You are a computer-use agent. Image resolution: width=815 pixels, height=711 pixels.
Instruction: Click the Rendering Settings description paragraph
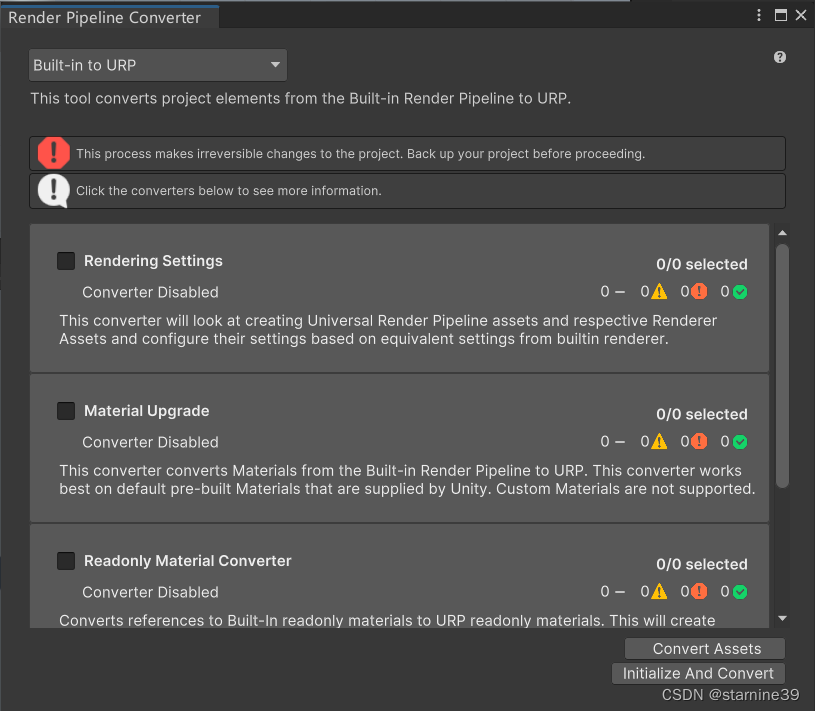(x=388, y=330)
